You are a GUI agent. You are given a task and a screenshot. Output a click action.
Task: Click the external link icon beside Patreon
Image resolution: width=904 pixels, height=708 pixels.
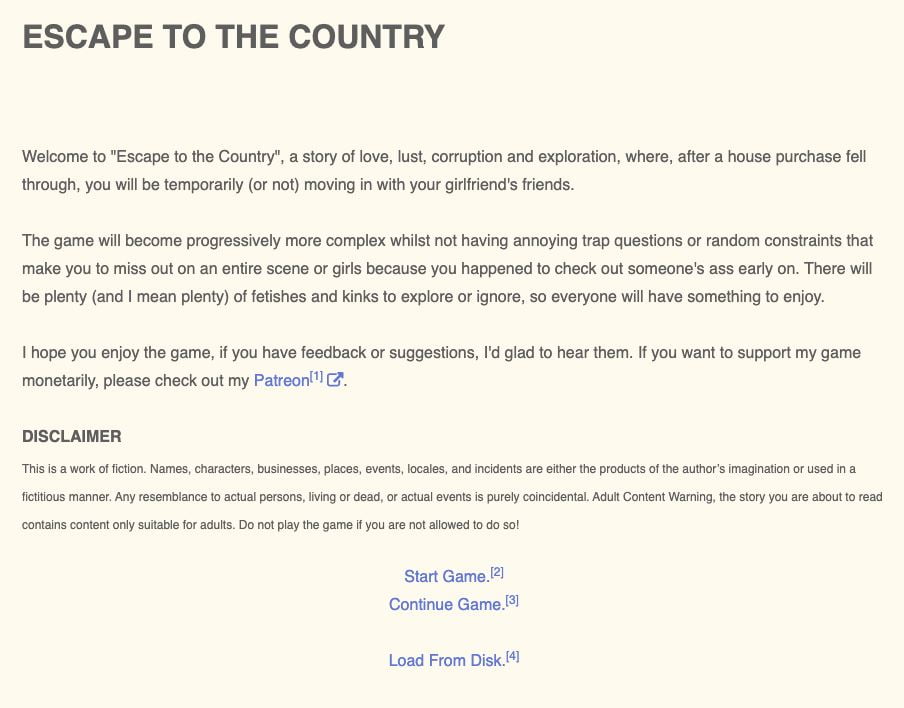click(x=336, y=380)
